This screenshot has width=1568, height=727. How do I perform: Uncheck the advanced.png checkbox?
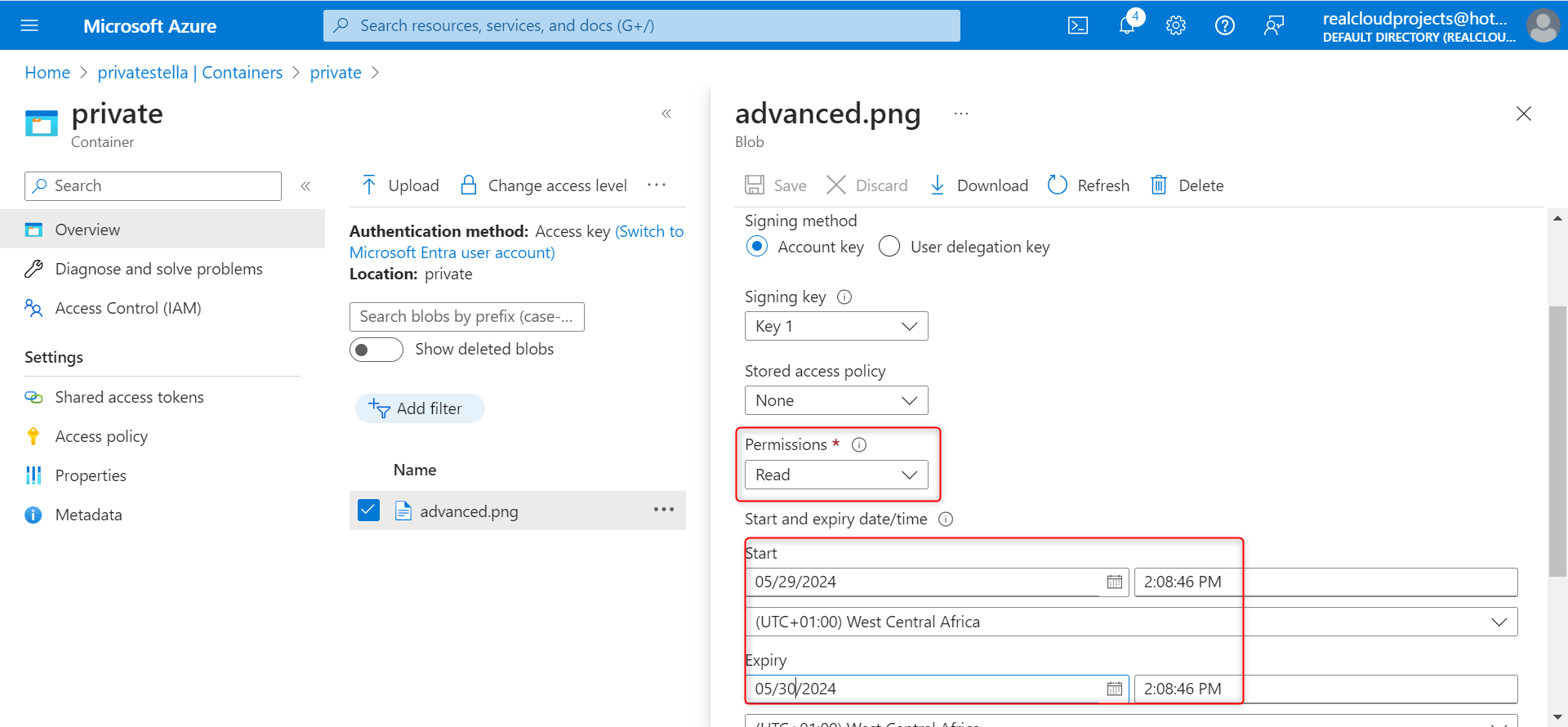pos(369,511)
